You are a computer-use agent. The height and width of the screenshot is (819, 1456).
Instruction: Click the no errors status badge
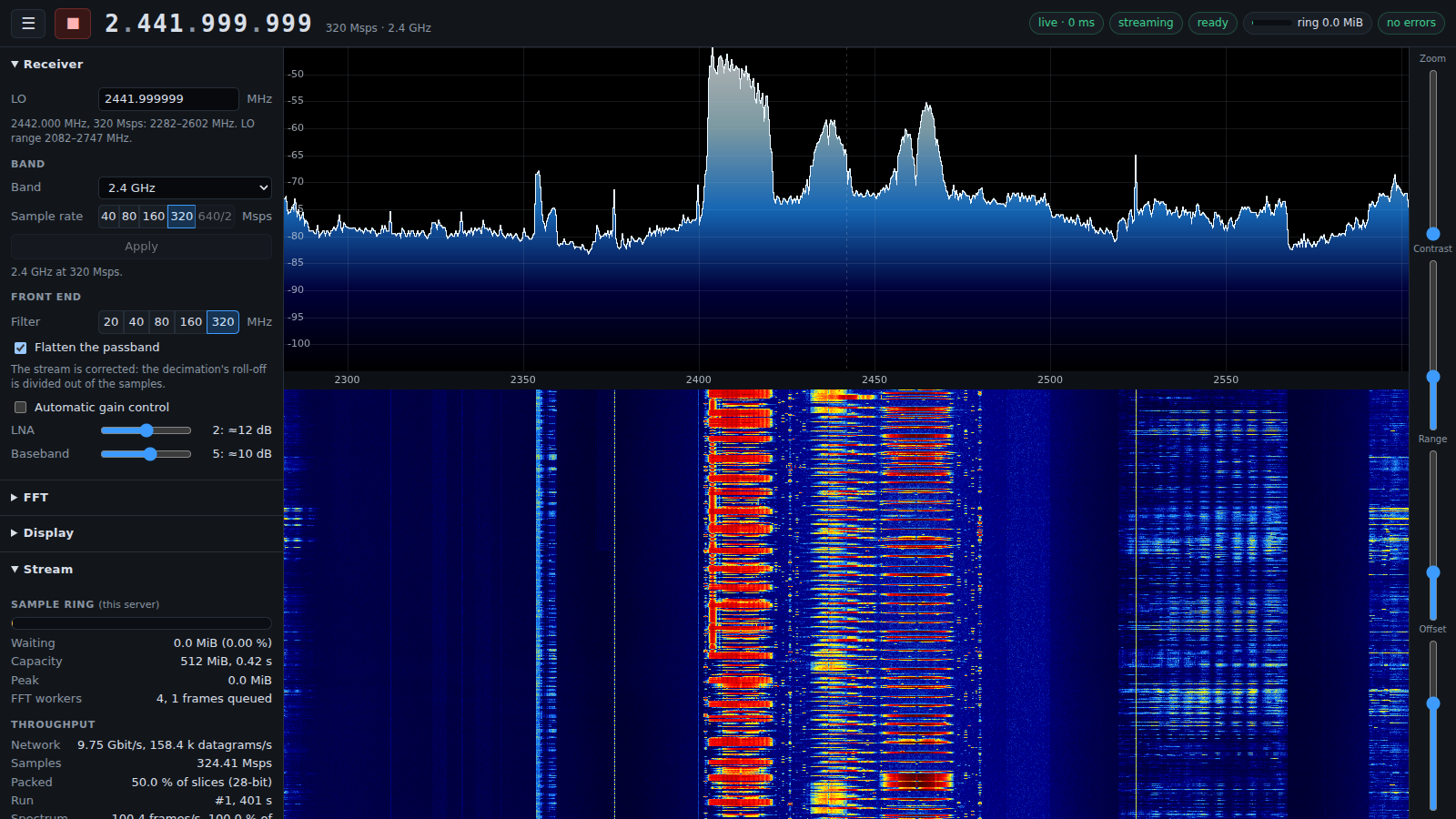[x=1411, y=23]
